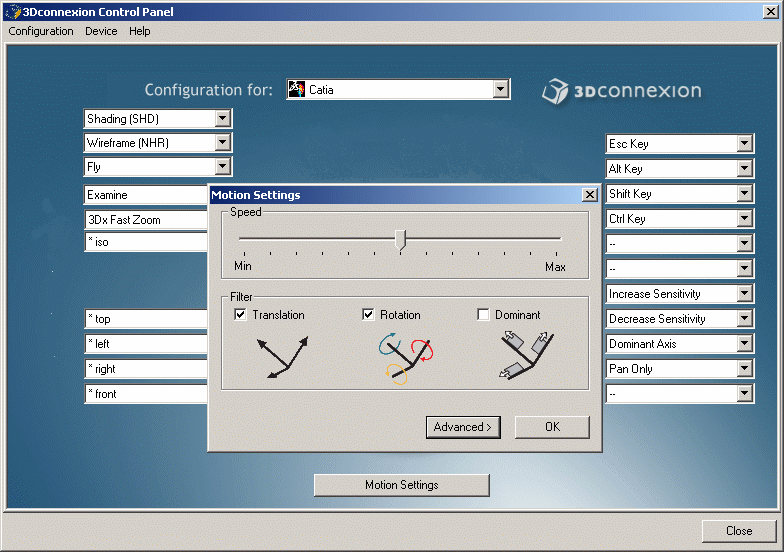Open the Device menu
The height and width of the screenshot is (552, 784).
pos(101,31)
